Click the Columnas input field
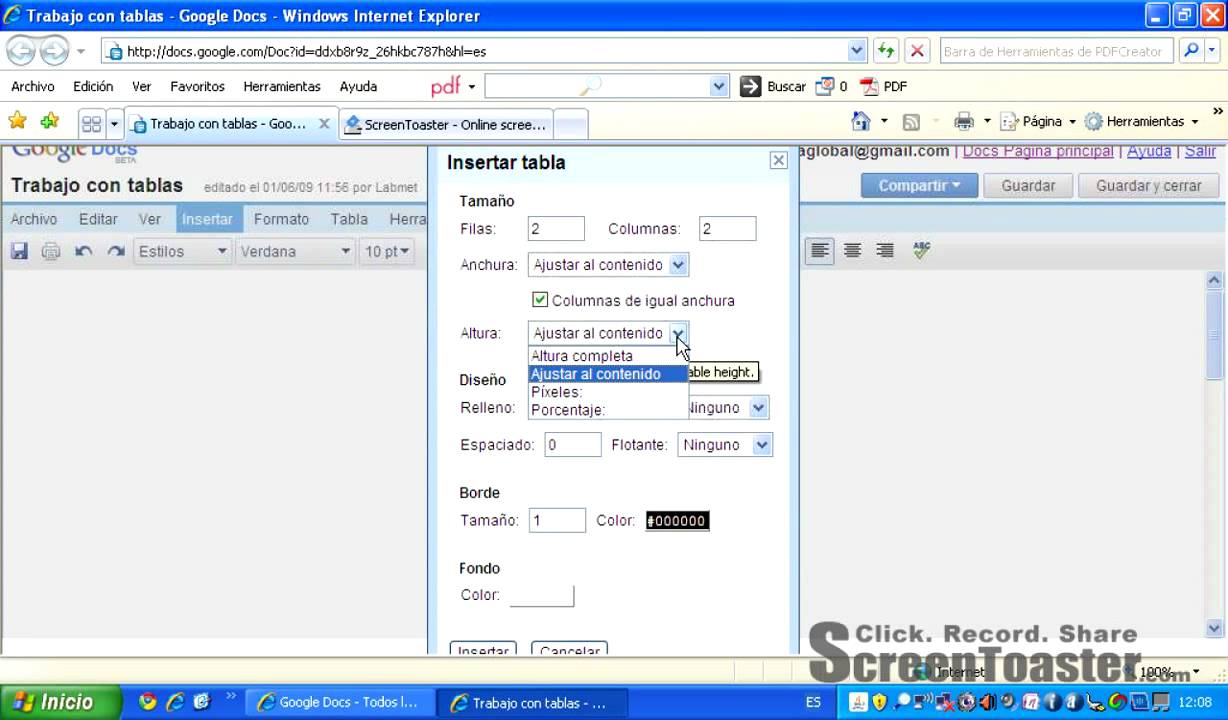 point(727,229)
